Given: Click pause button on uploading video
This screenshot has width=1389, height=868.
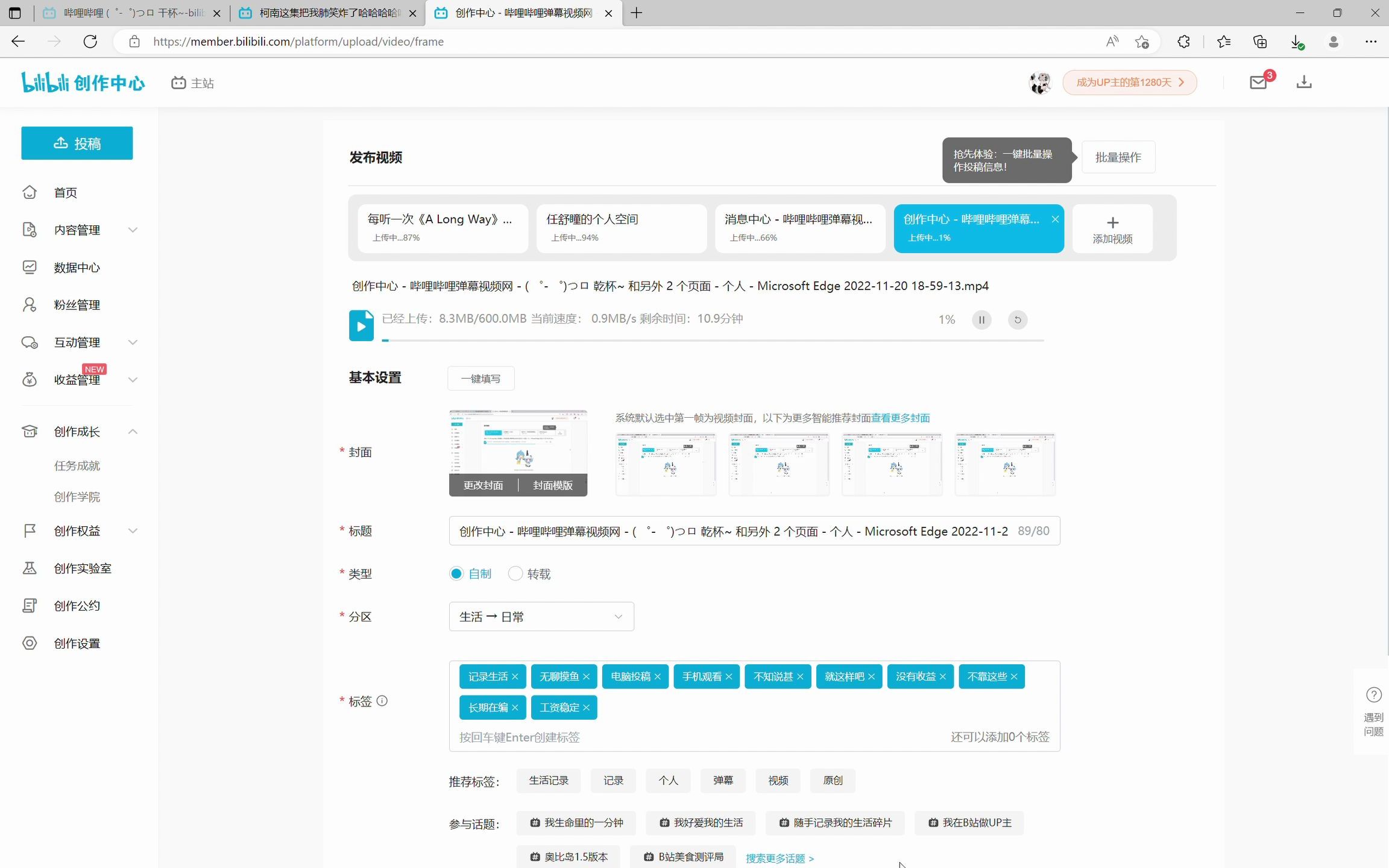Looking at the screenshot, I should [x=982, y=319].
